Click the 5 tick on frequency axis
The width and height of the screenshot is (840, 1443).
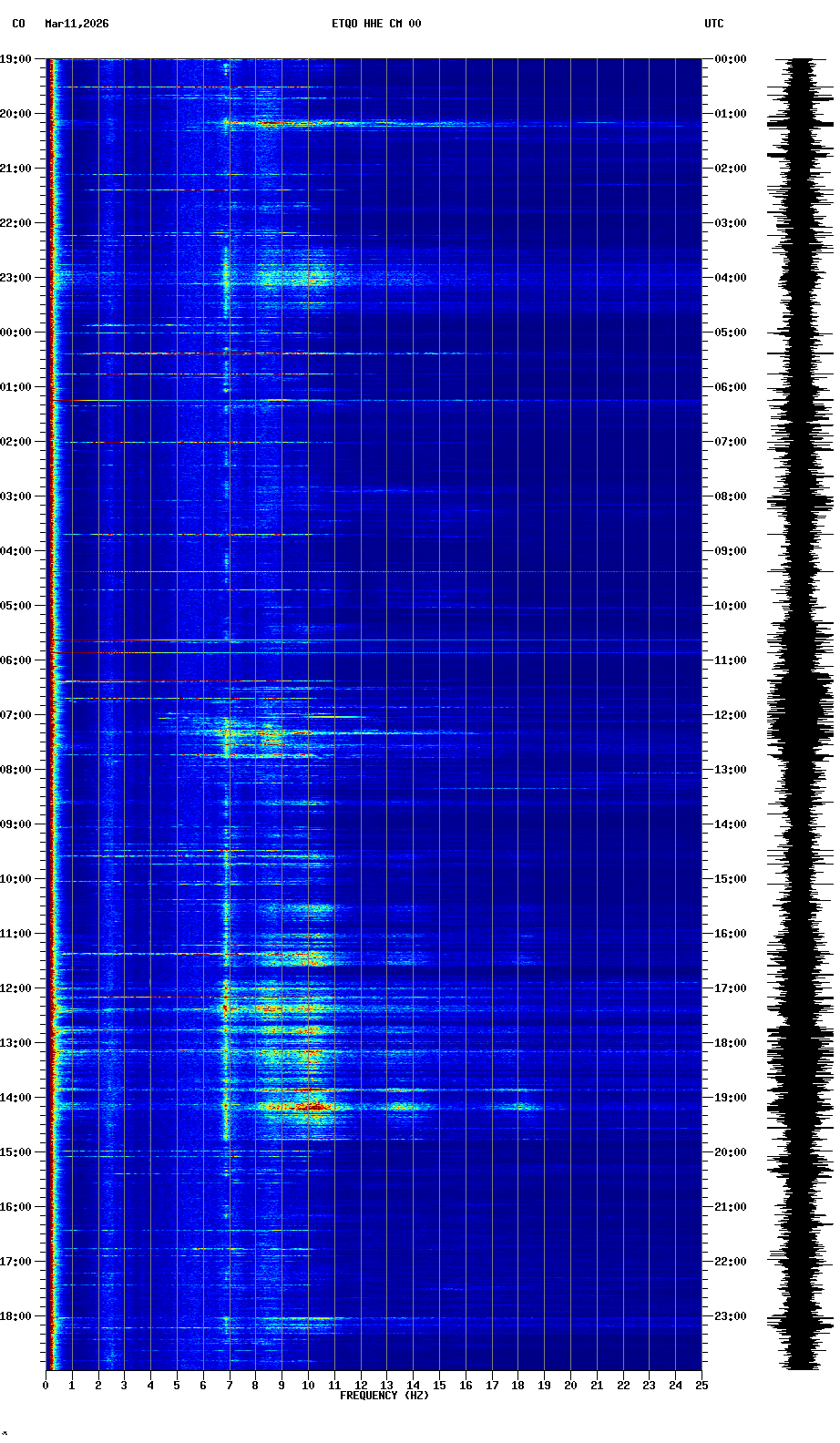(x=177, y=1386)
